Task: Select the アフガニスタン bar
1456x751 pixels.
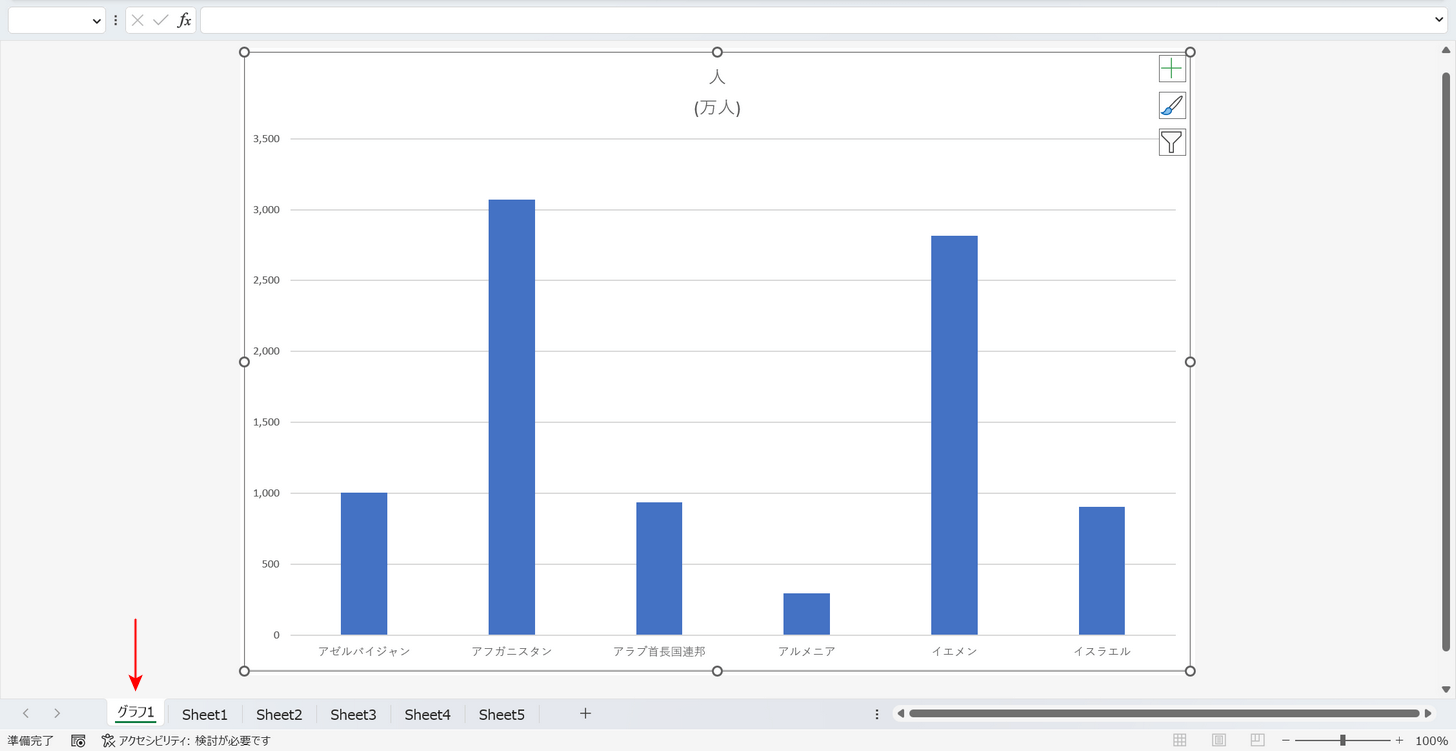Action: tap(512, 417)
